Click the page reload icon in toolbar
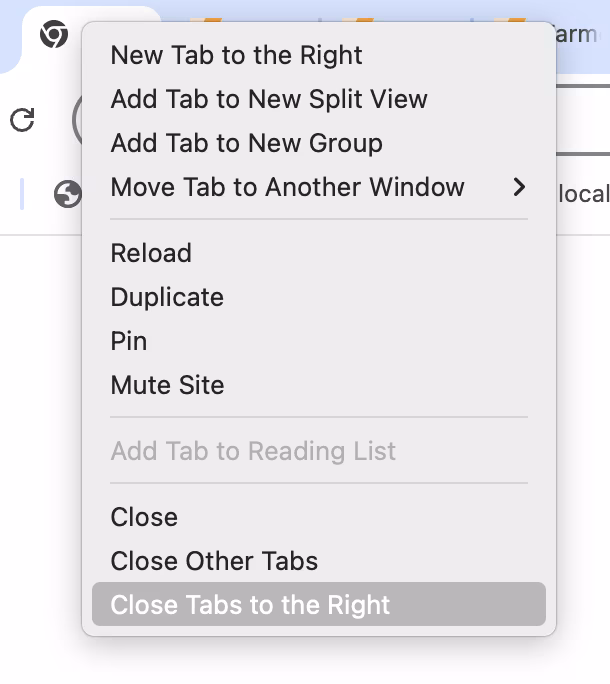 tap(22, 120)
